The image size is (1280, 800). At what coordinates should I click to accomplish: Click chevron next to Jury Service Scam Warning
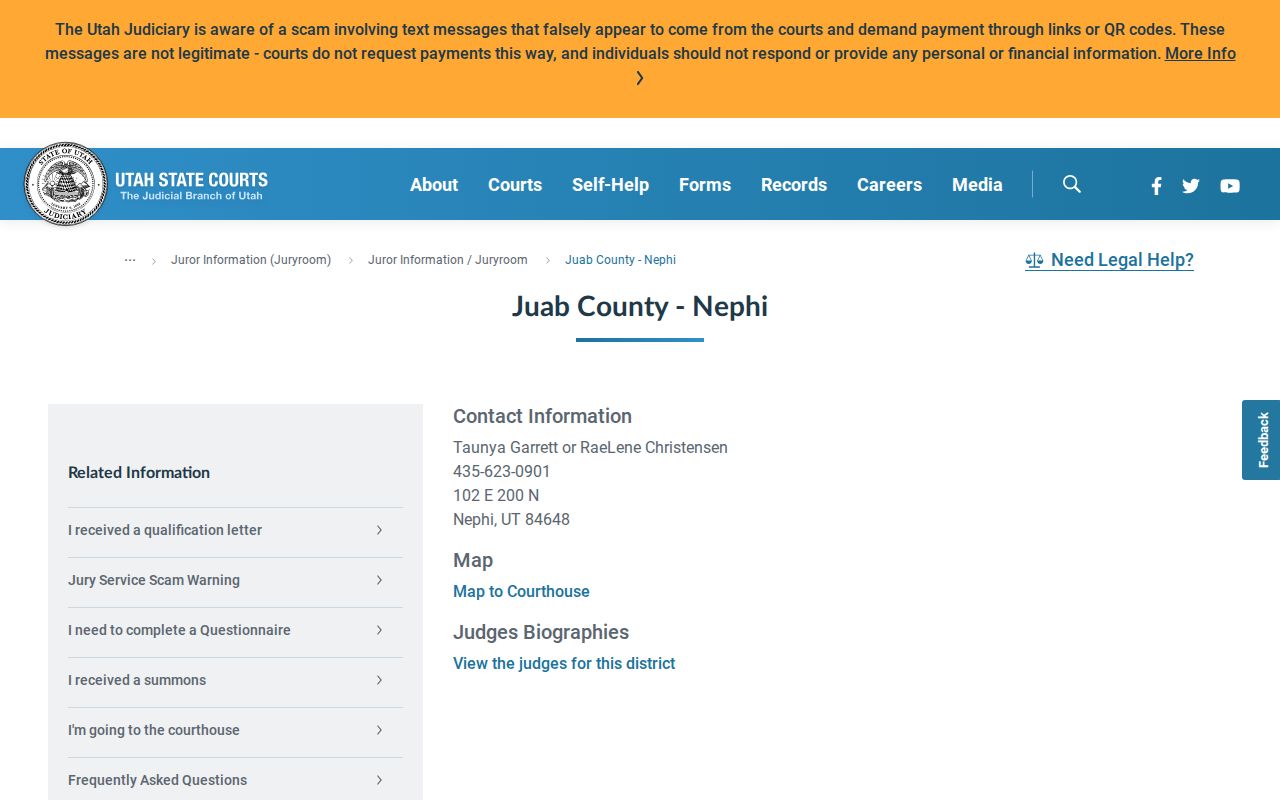[379, 580]
